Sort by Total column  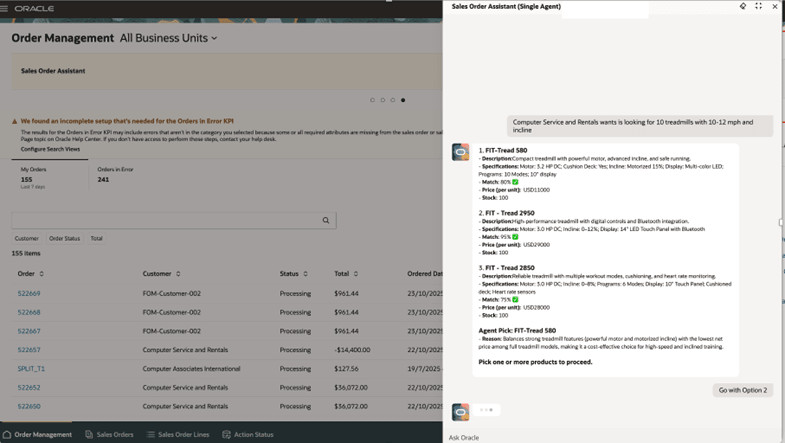(356, 274)
